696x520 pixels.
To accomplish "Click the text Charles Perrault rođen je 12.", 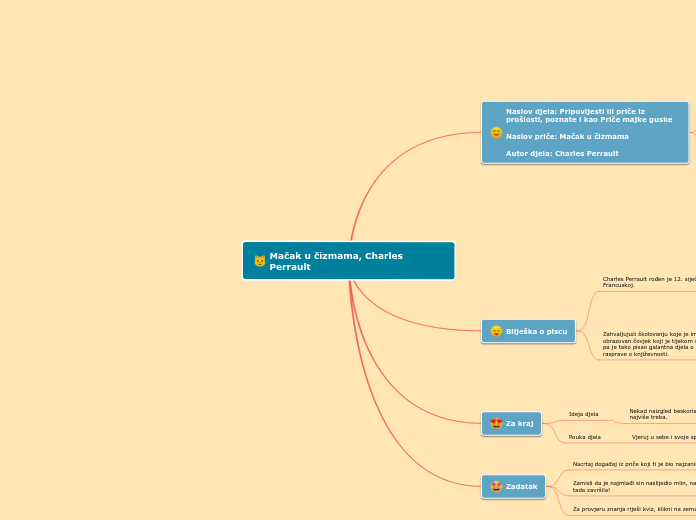I will pyautogui.click(x=649, y=282).
